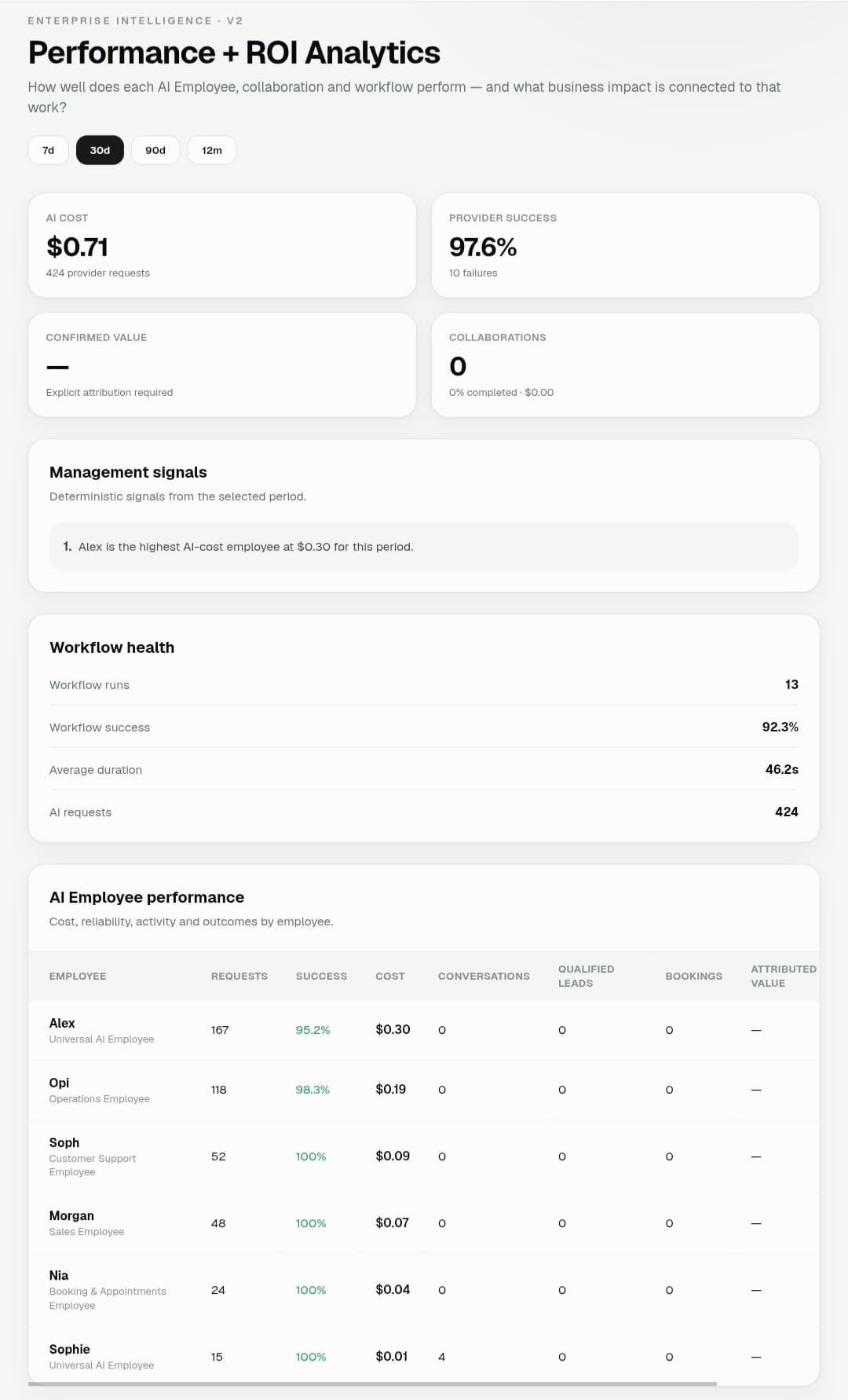Click the ATTRIBUTED VALUE column header
848x1400 pixels.
click(784, 976)
